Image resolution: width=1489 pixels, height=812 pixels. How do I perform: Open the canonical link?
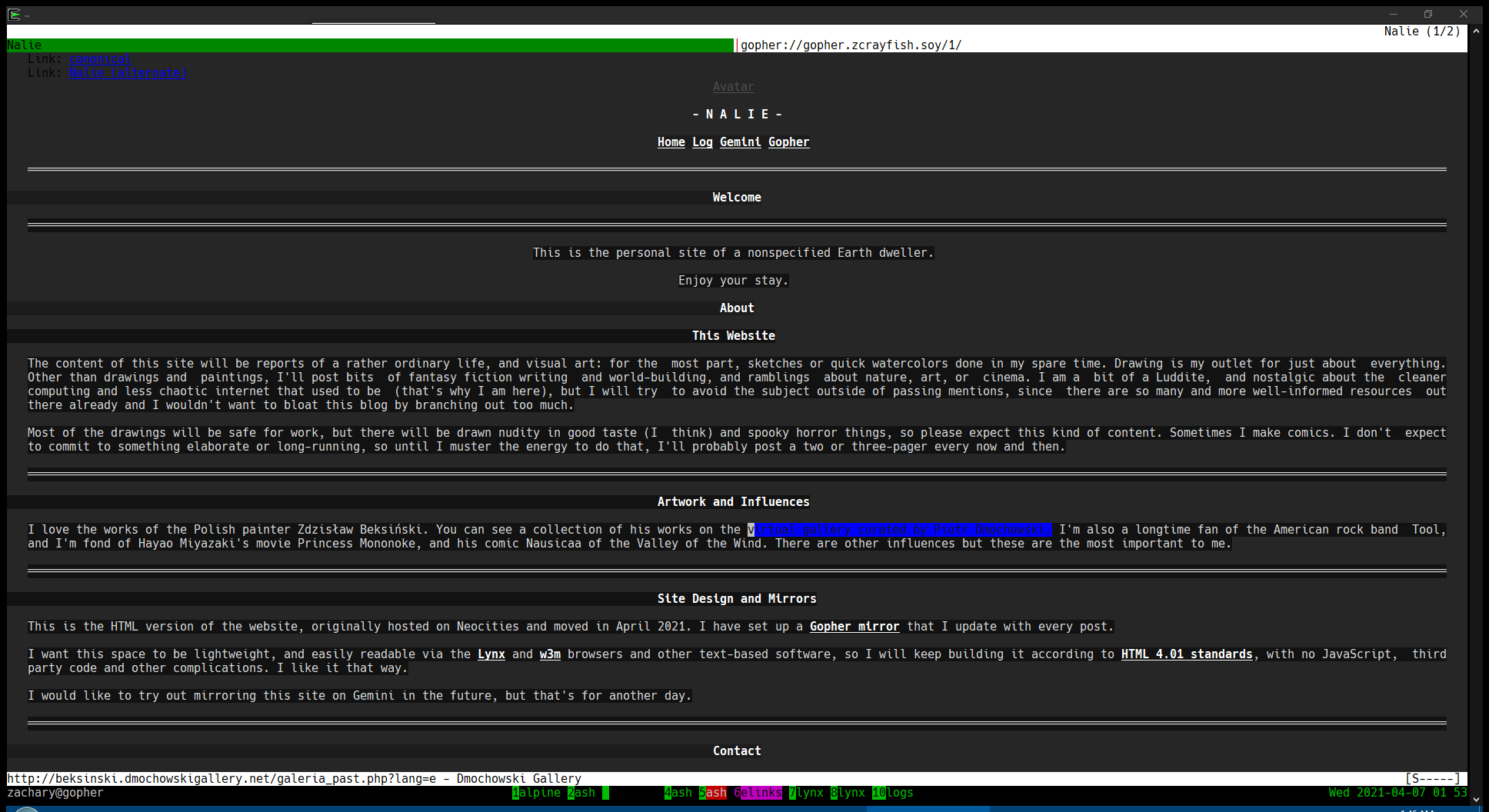(x=100, y=59)
